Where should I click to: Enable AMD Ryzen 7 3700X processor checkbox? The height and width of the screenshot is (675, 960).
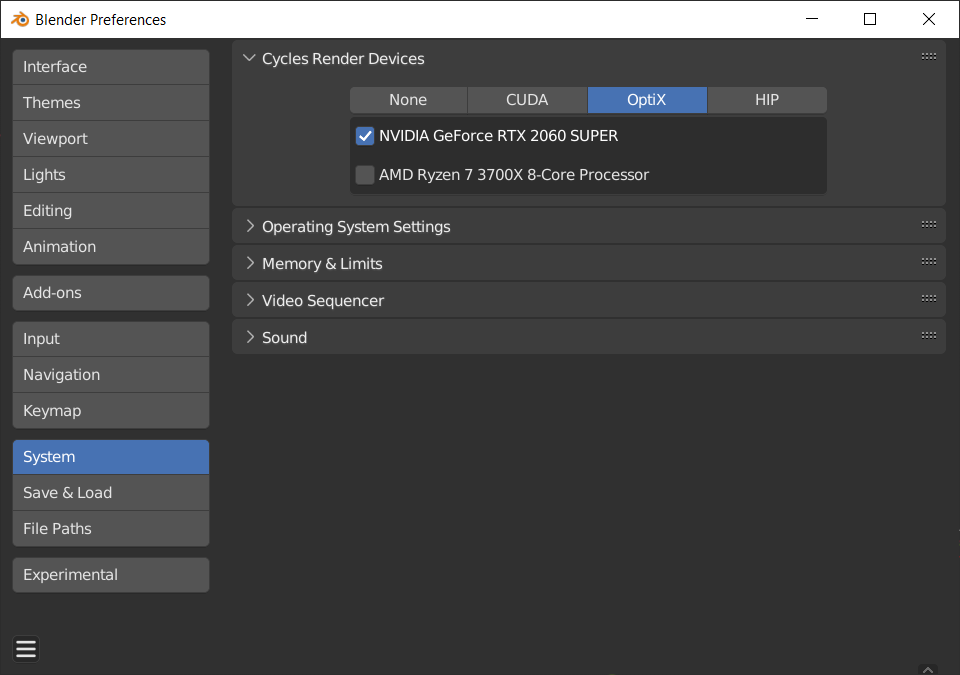pyautogui.click(x=365, y=175)
